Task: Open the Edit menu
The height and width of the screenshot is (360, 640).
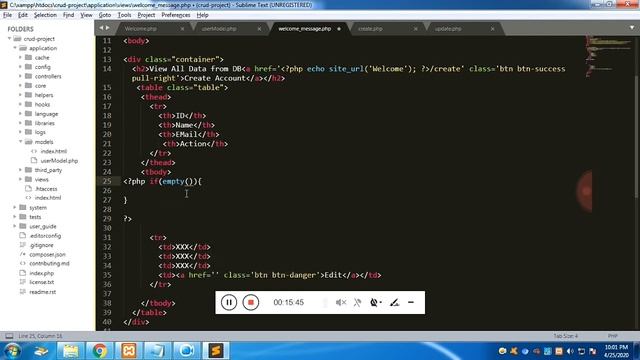Action: click(x=23, y=15)
